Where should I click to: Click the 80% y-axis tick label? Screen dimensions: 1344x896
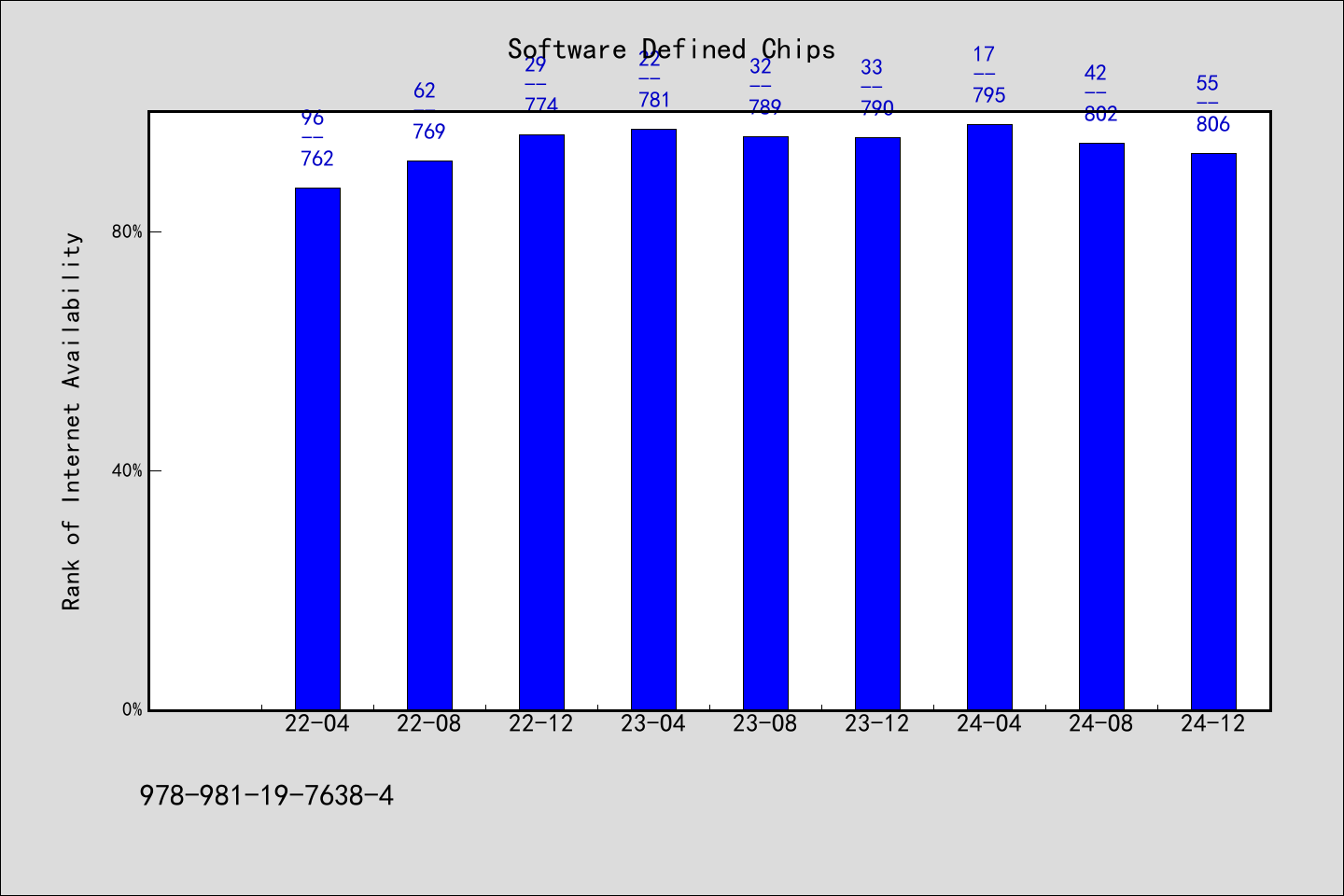[127, 231]
